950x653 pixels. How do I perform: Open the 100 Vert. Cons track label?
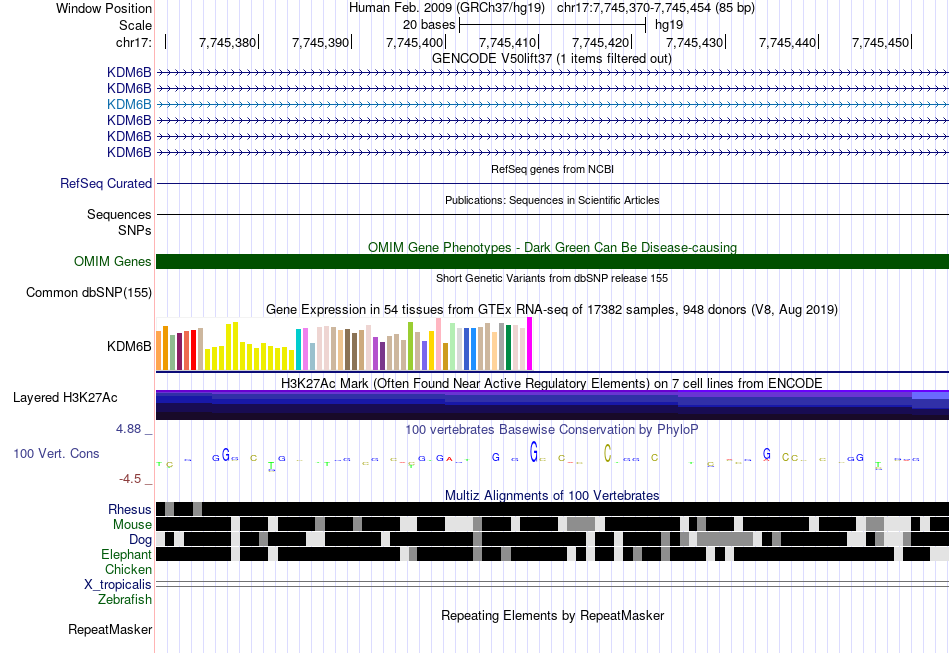click(56, 454)
